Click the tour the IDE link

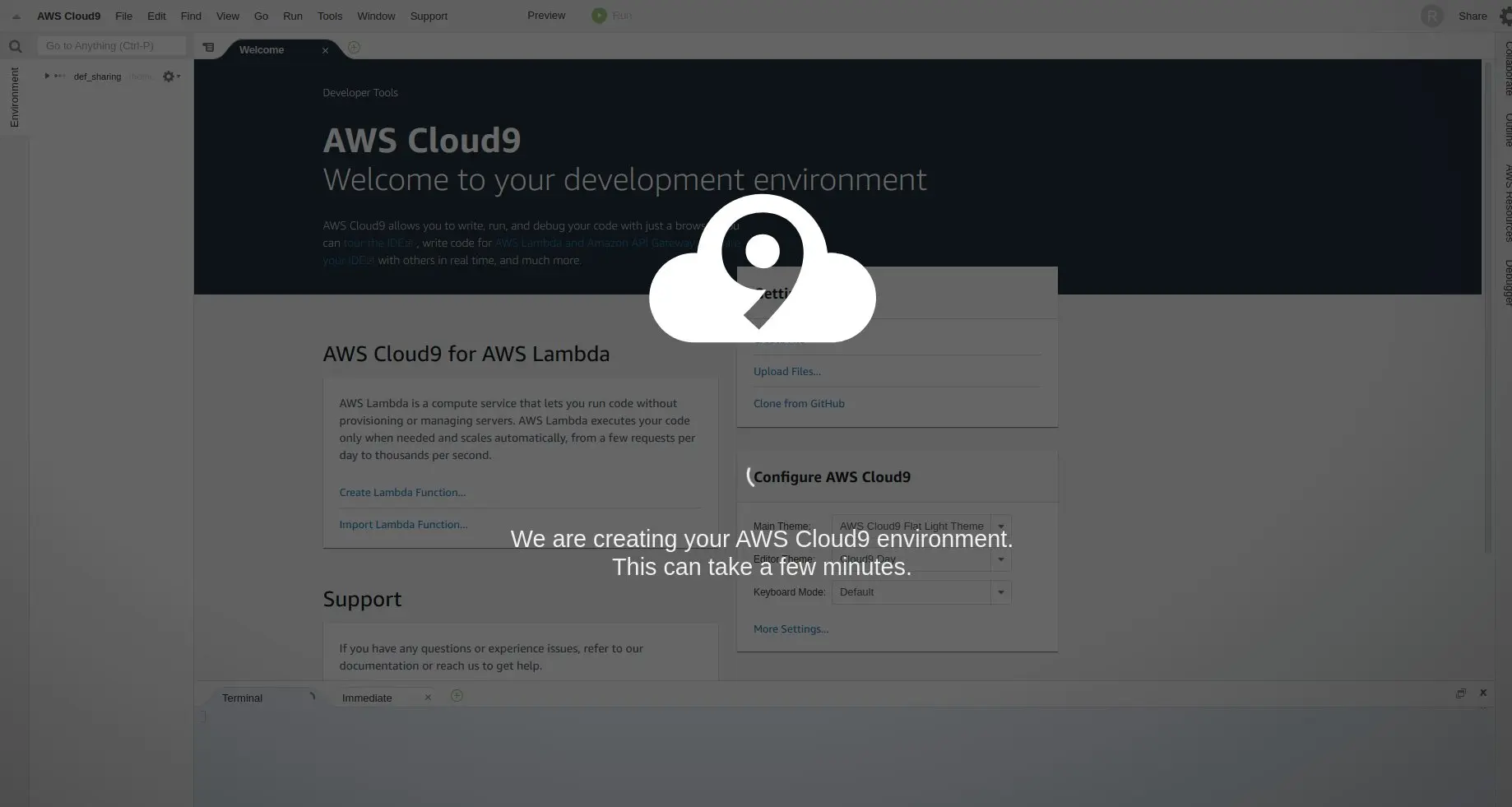coord(379,243)
